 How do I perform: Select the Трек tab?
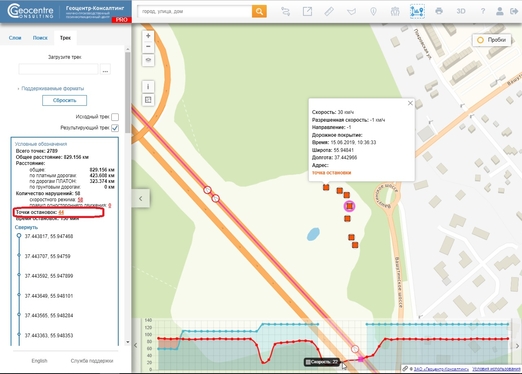point(65,38)
